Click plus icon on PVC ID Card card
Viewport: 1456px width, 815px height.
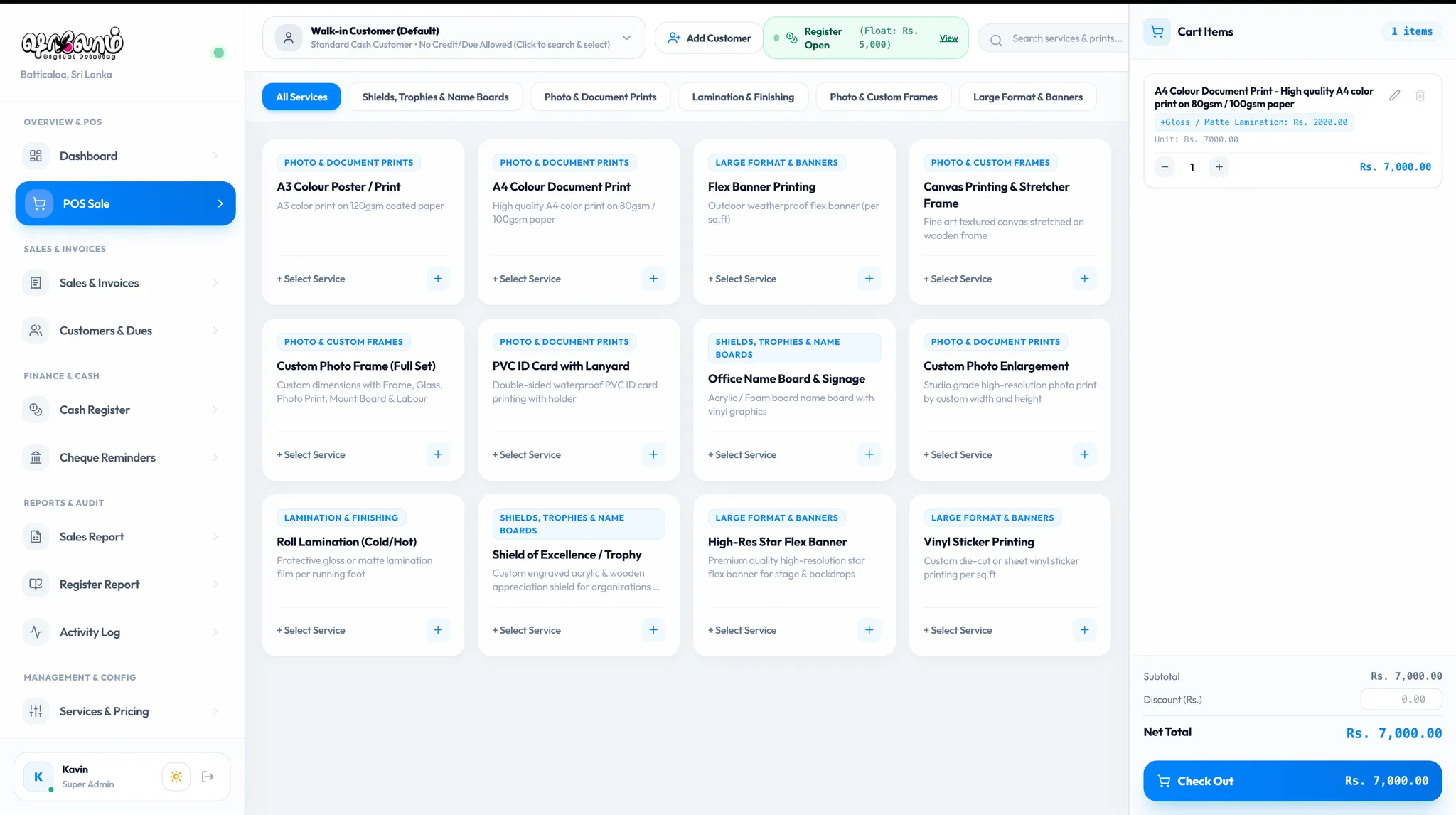coord(653,454)
